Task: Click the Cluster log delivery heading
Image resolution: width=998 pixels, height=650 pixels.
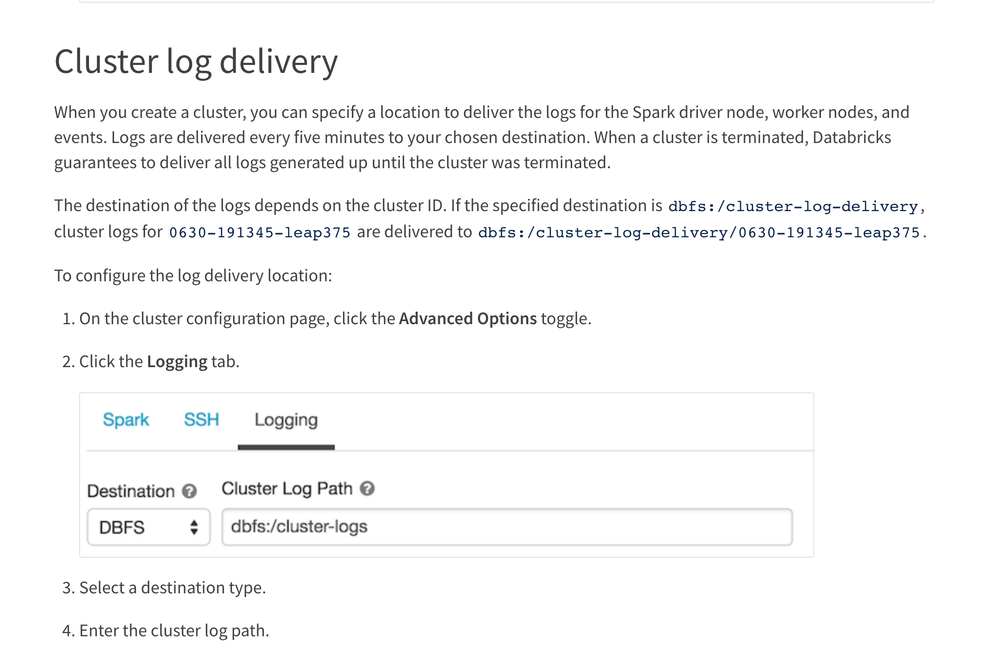Action: tap(196, 61)
